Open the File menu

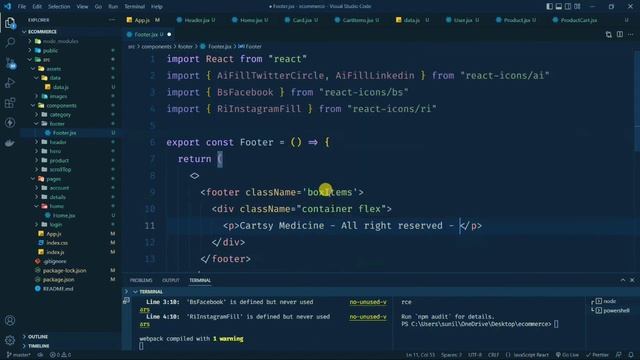pyautogui.click(x=22, y=7)
